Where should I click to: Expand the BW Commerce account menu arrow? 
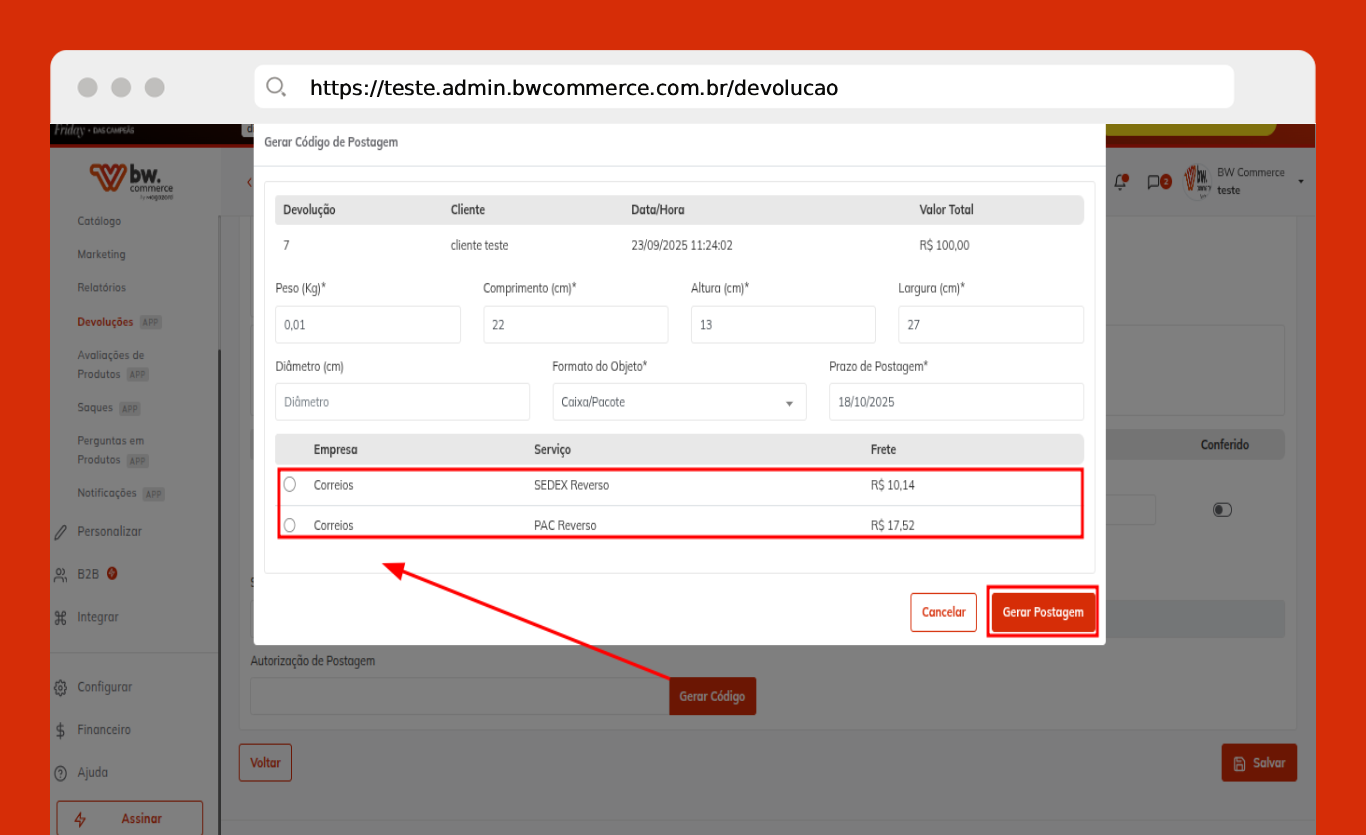1300,181
